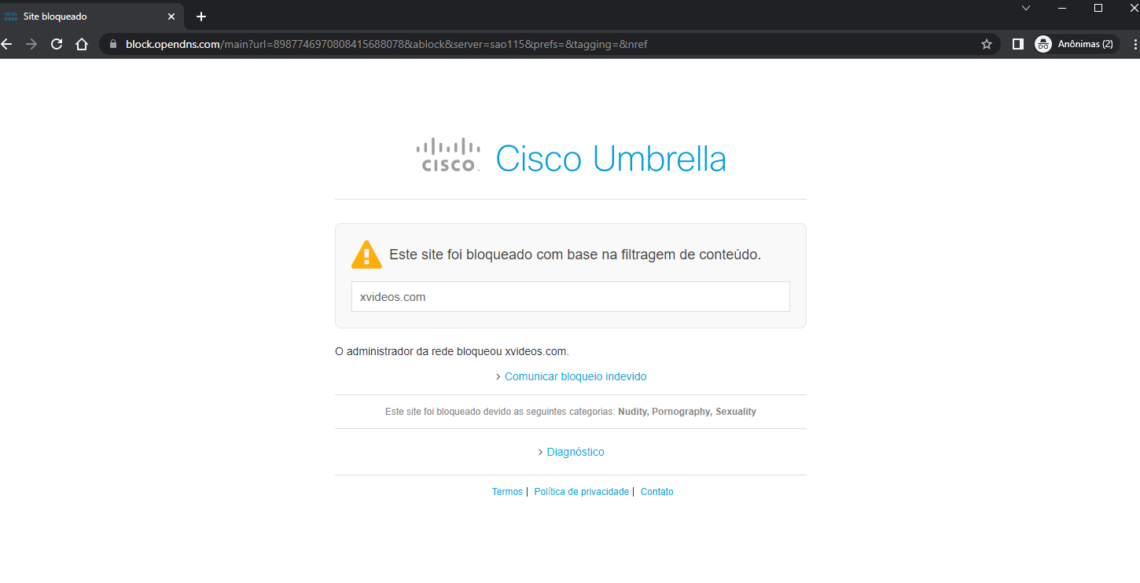This screenshot has height=583, width=1140.
Task: Click the xvideos.com blocked domain field
Action: click(x=570, y=297)
